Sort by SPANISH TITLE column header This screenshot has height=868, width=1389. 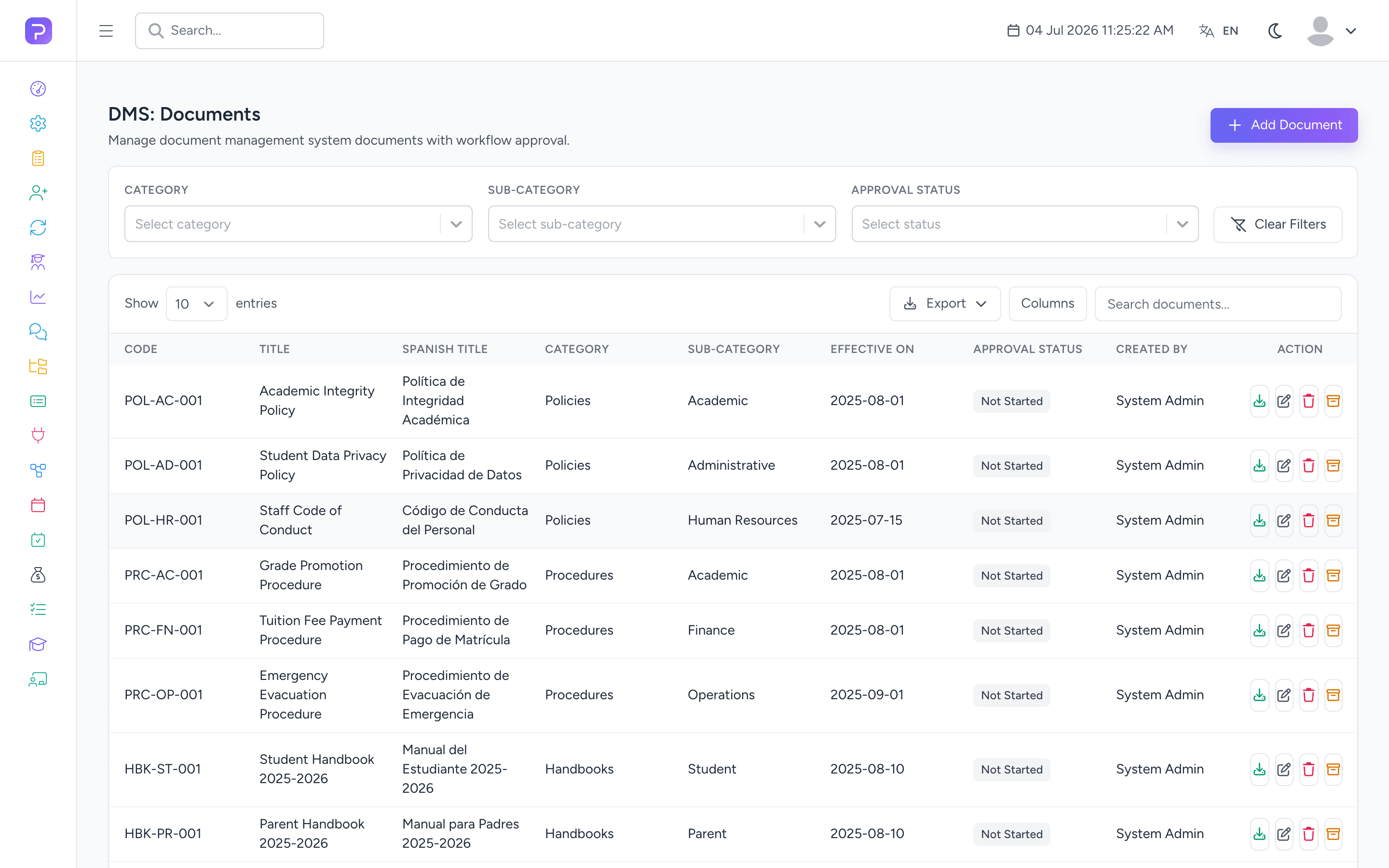click(x=445, y=349)
